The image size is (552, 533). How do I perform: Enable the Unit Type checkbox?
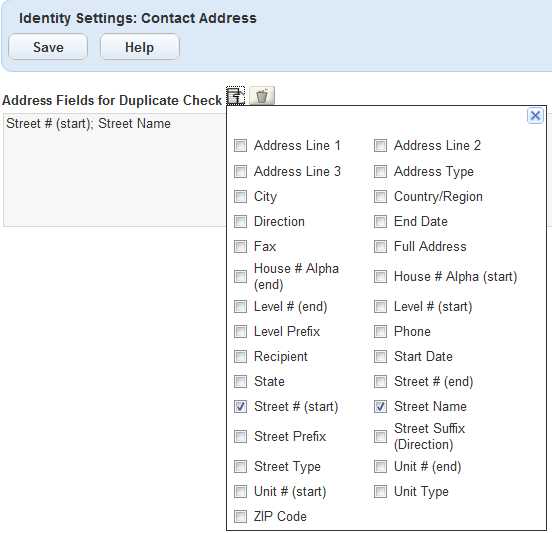380,491
